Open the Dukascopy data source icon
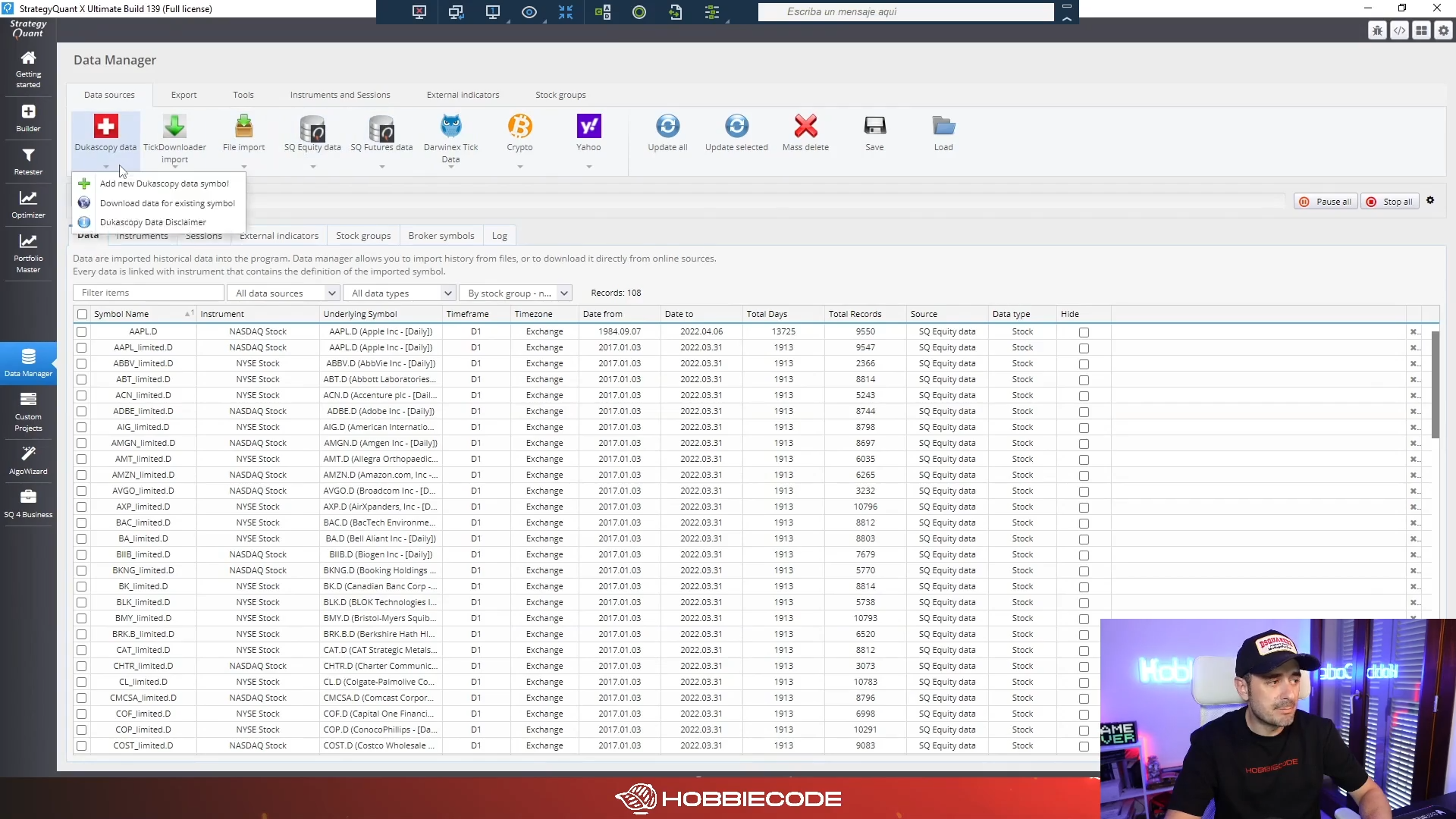Viewport: 1456px width, 819px height. tap(105, 126)
